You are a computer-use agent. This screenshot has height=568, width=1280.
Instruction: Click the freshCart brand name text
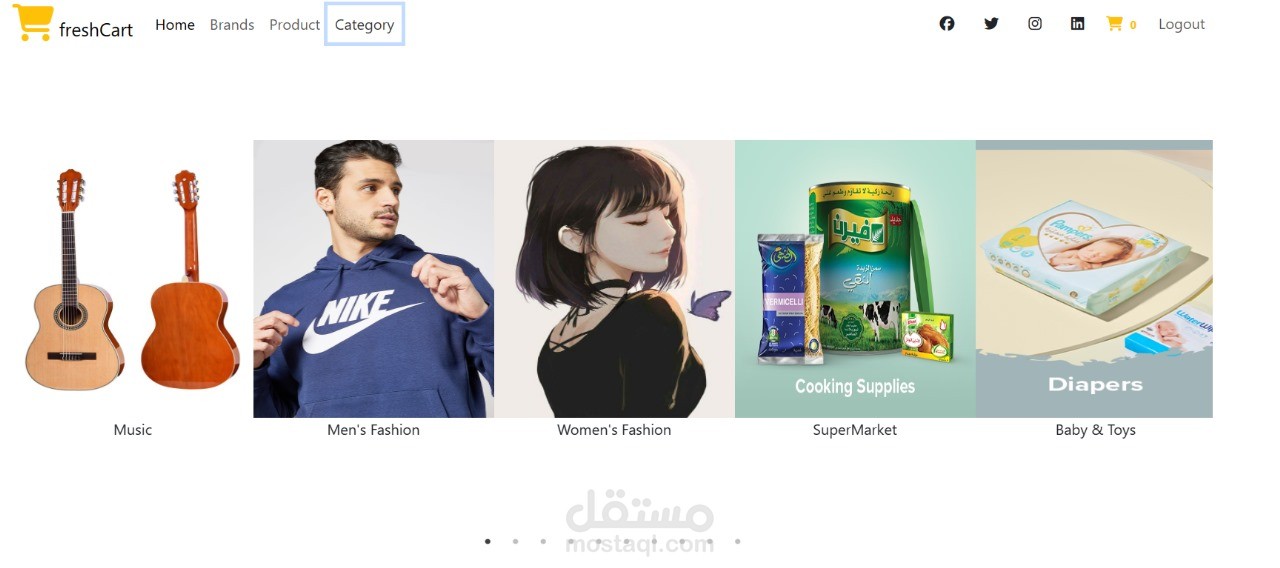coord(96,30)
